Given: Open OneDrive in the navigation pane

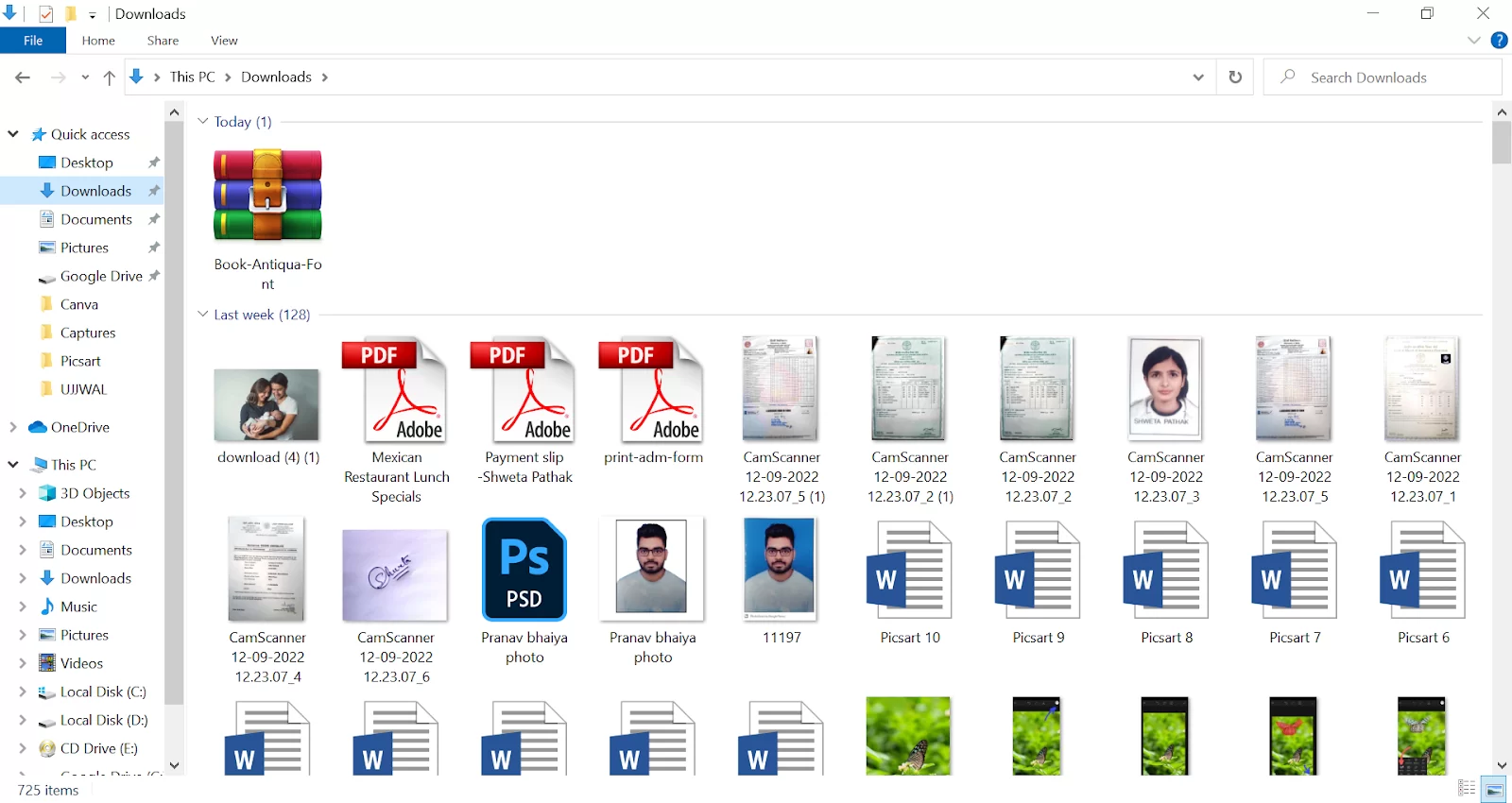Looking at the screenshot, I should pyautogui.click(x=80, y=427).
